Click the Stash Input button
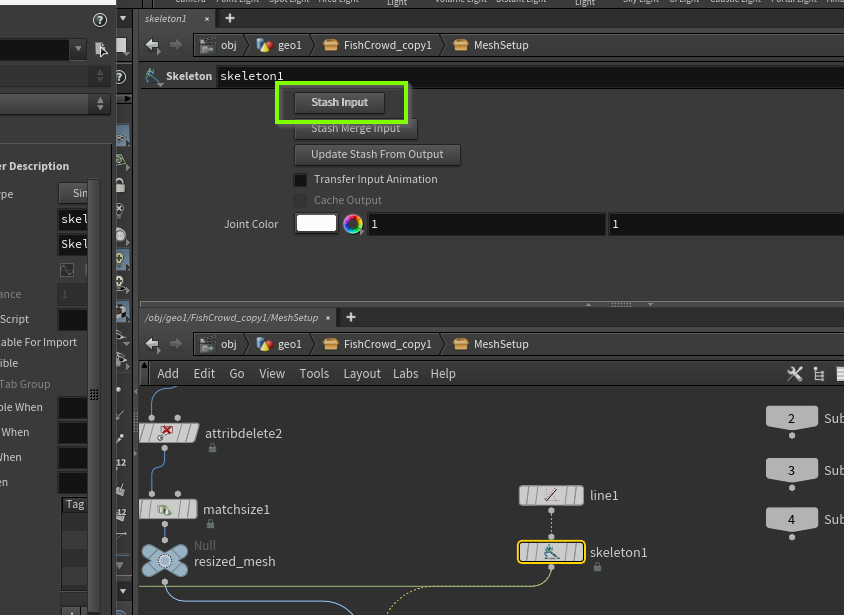The image size is (844, 615). 339,102
